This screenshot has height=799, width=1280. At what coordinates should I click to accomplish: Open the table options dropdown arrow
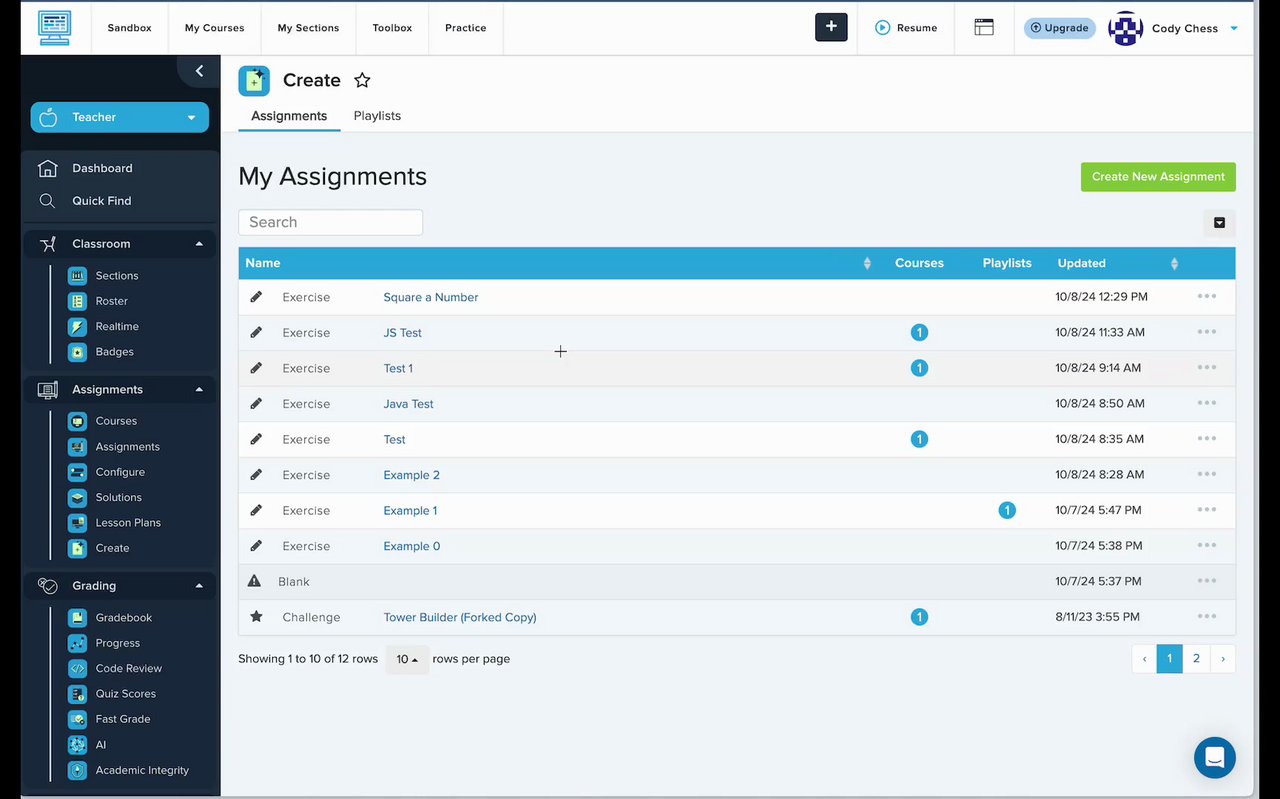pos(1219,223)
